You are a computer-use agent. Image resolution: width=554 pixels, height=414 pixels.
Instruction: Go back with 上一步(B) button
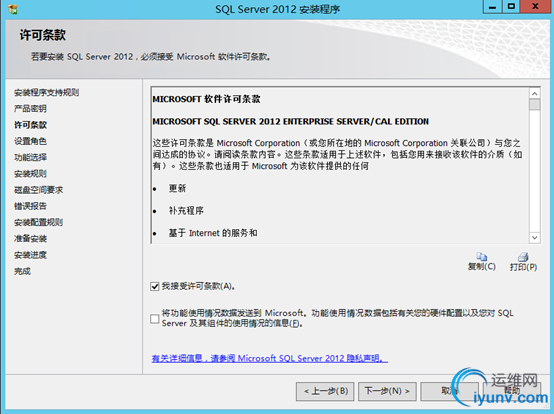coord(325,391)
